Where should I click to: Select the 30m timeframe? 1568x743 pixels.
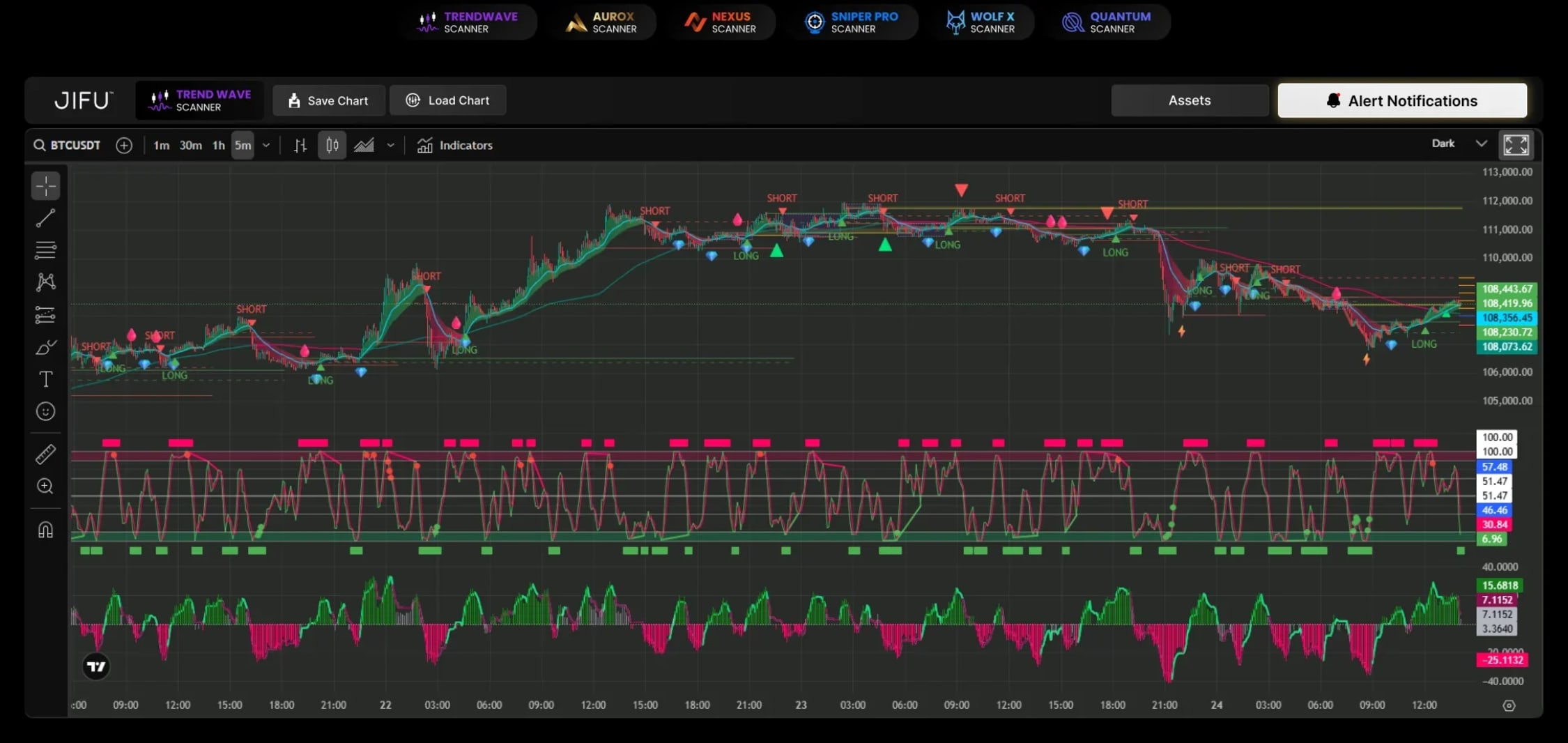[190, 145]
